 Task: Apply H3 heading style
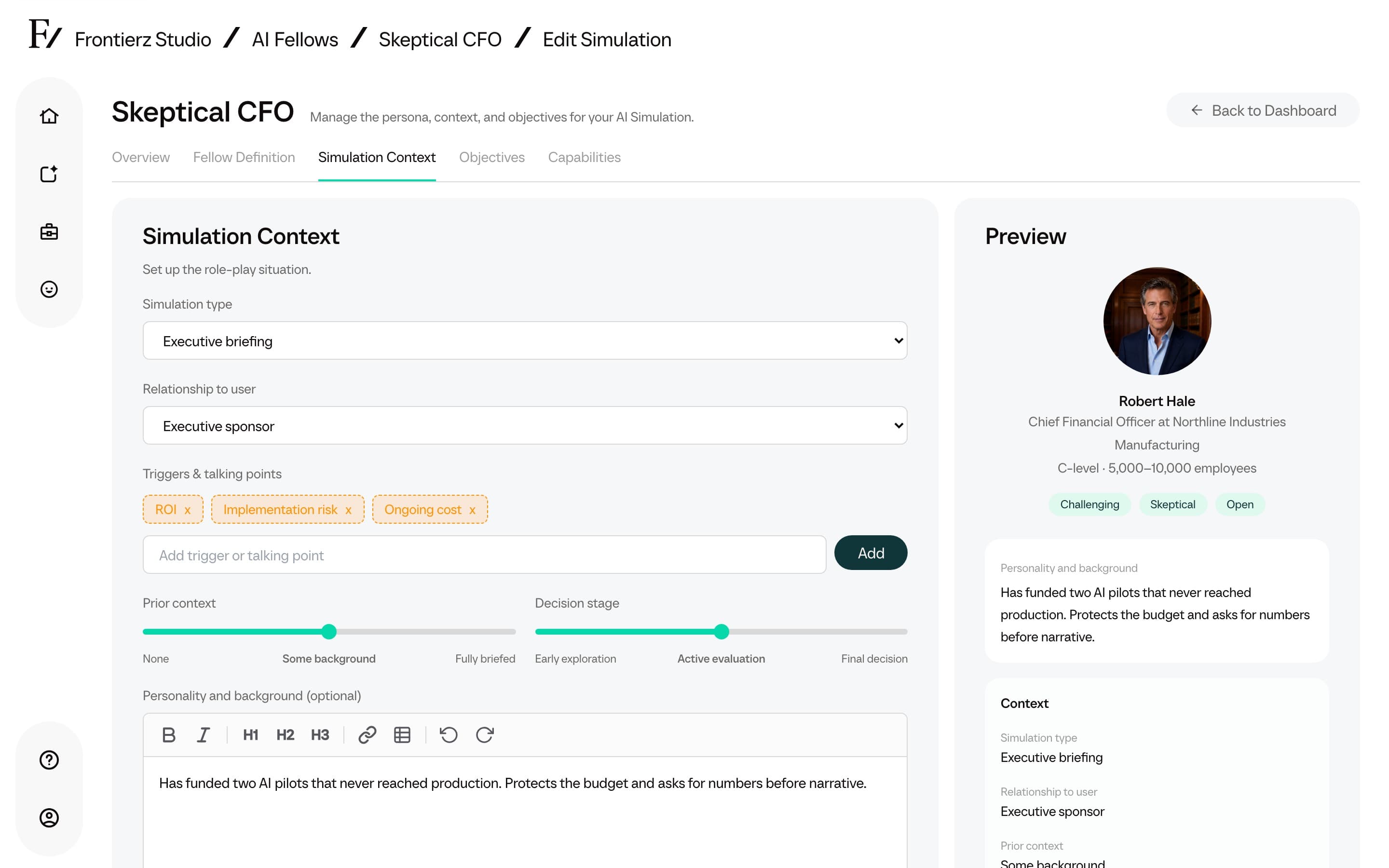320,735
